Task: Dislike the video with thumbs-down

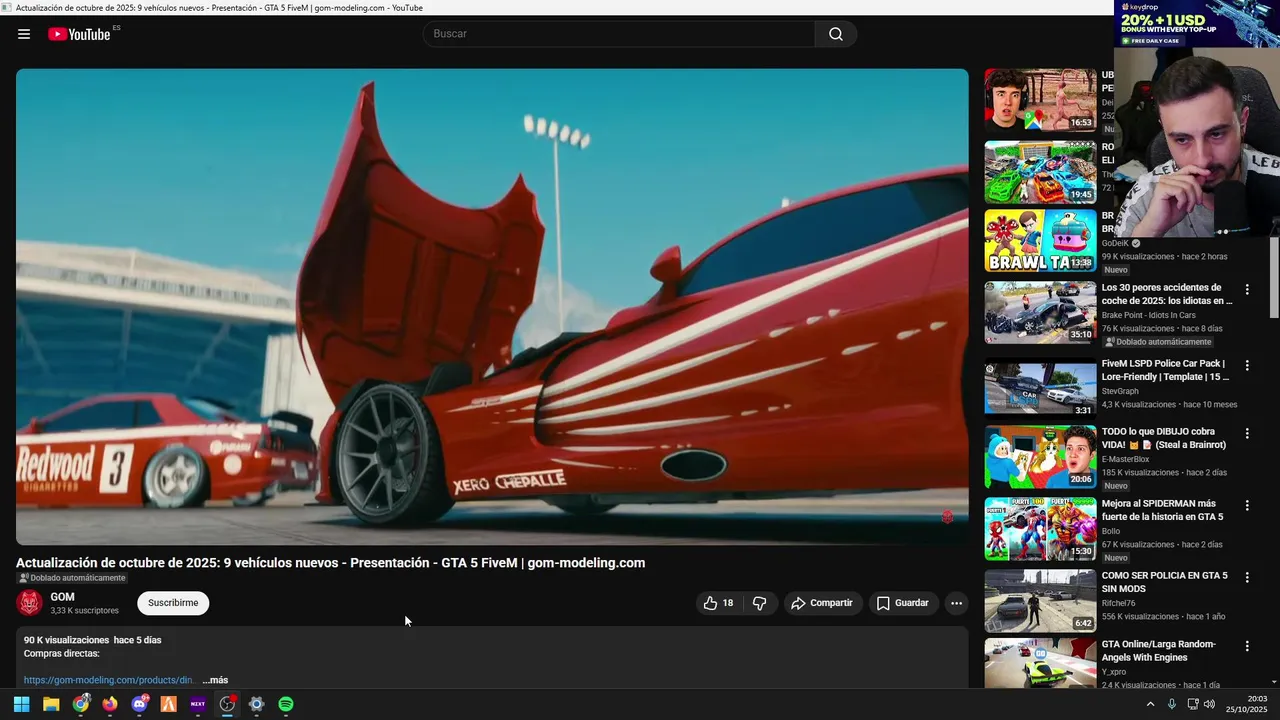Action: [x=760, y=603]
